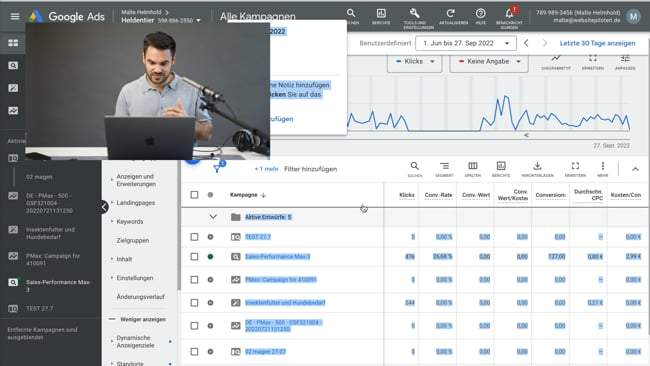The height and width of the screenshot is (366, 650).
Task: Open the hamburger main menu
Action: point(15,17)
